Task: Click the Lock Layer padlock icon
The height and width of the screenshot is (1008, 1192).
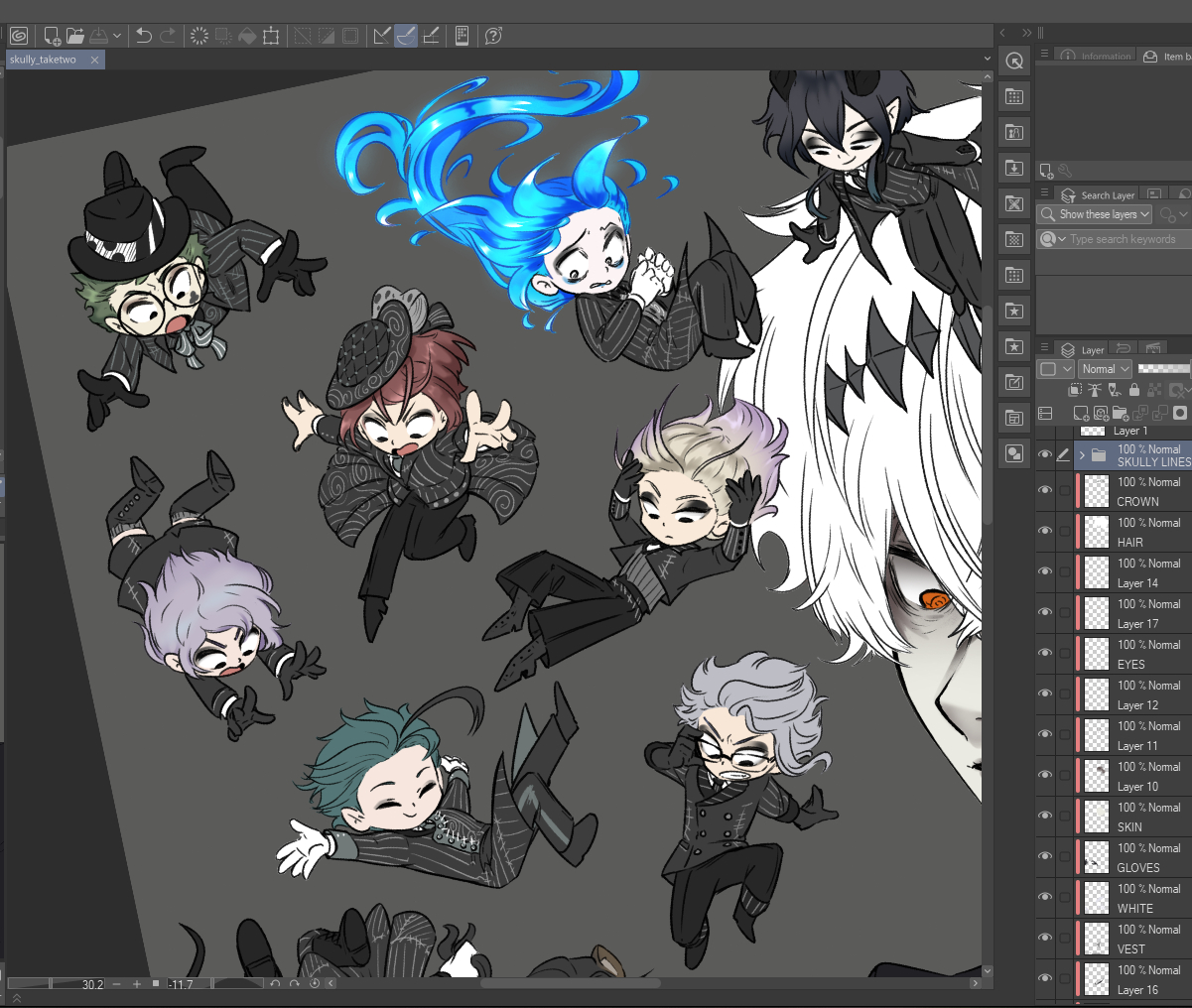Action: 1134,391
